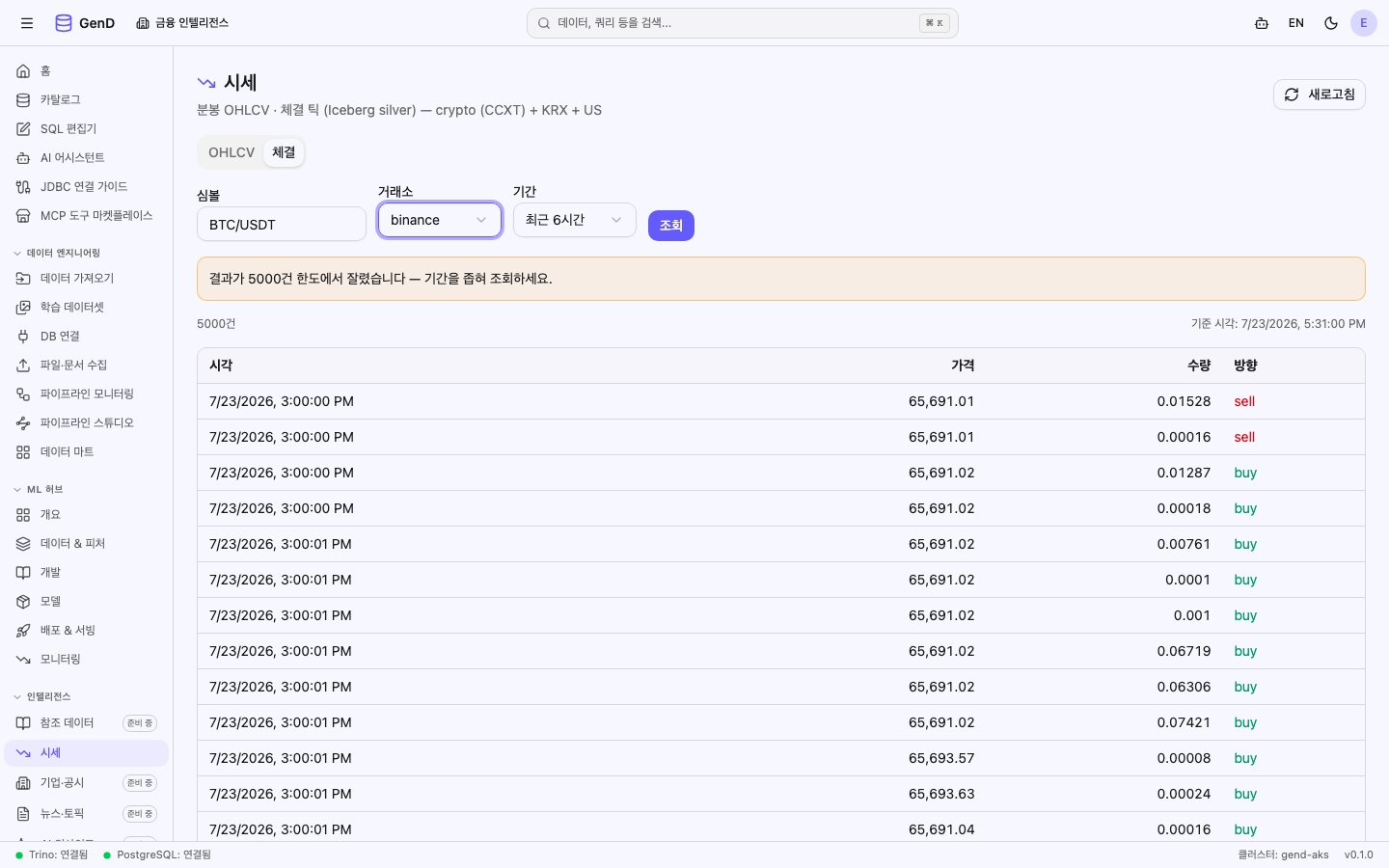Click the buy label in 0.07421 row
This screenshot has width=1389, height=868.
pyautogui.click(x=1245, y=722)
